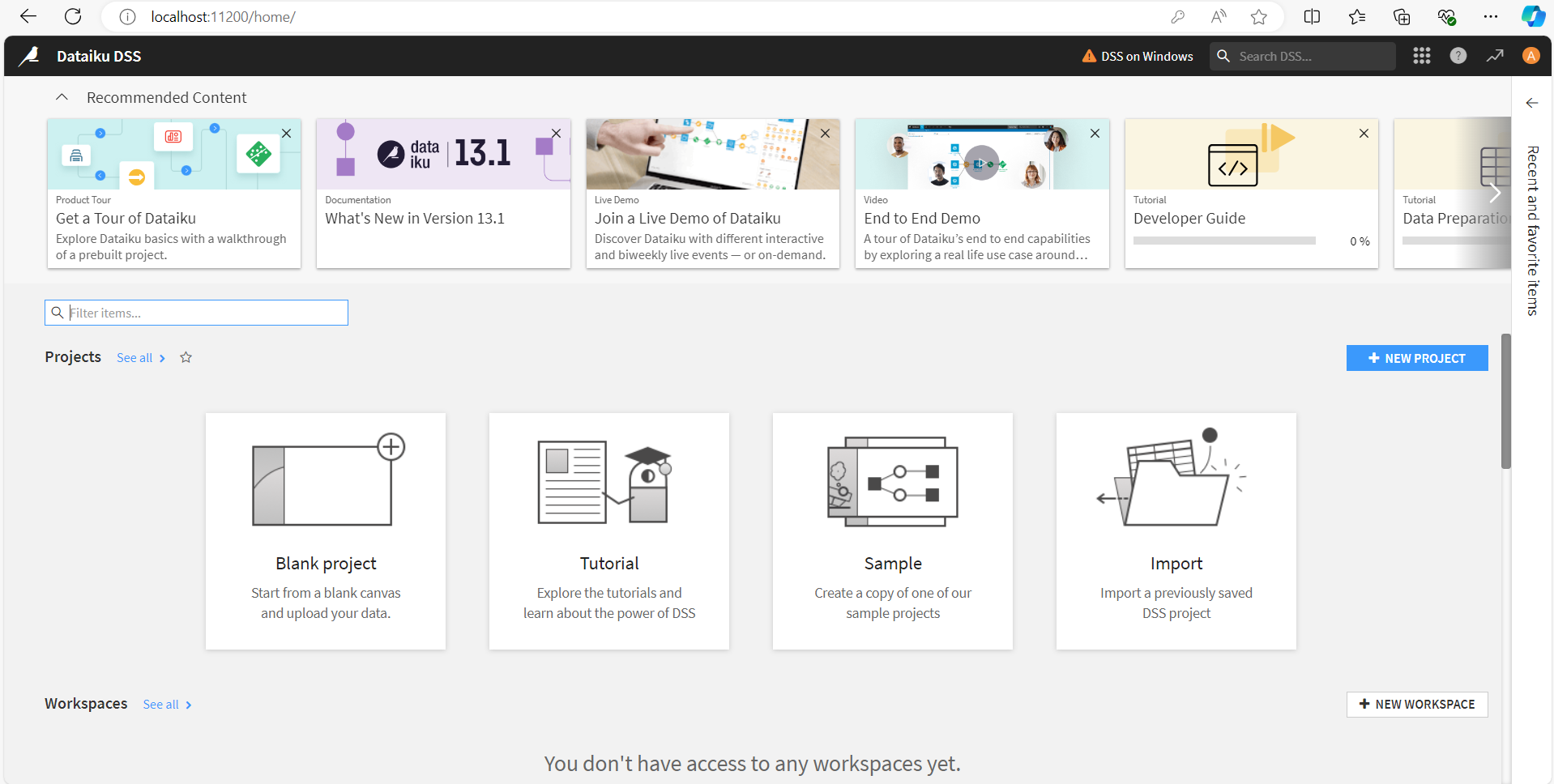
Task: Open the user profile avatar
Action: (1530, 56)
